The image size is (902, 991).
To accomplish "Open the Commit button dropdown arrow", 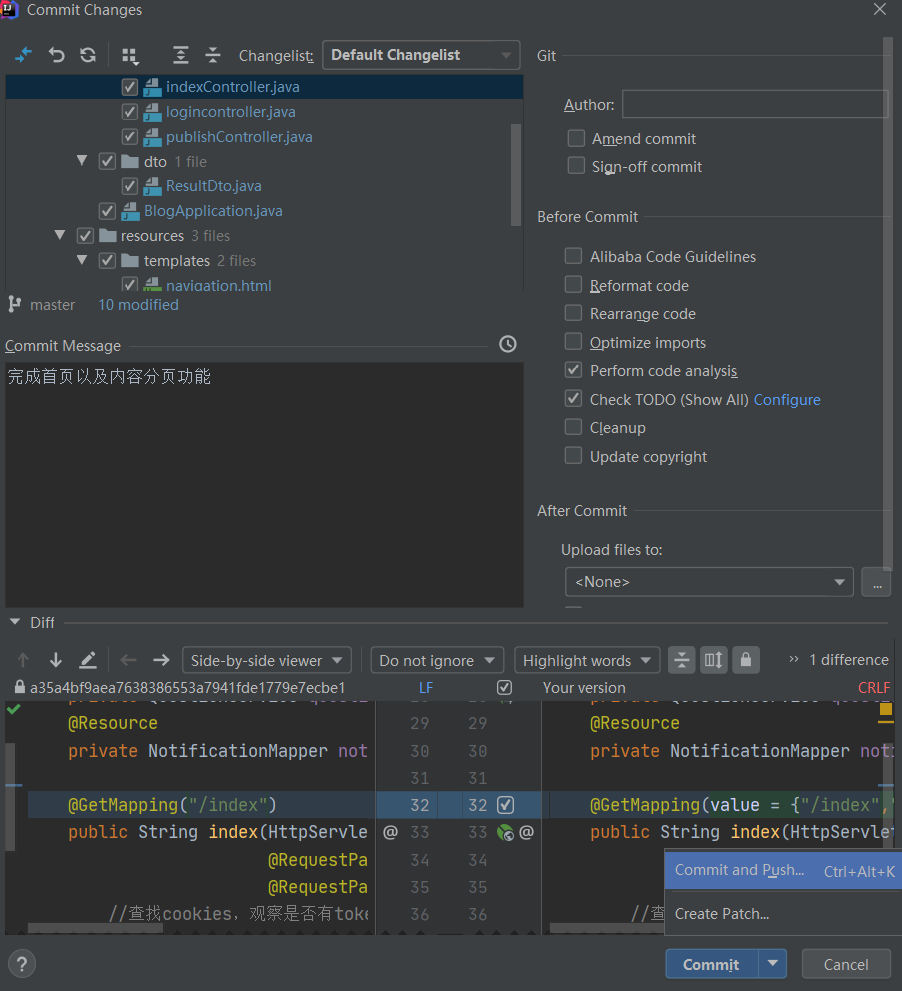I will [x=772, y=963].
